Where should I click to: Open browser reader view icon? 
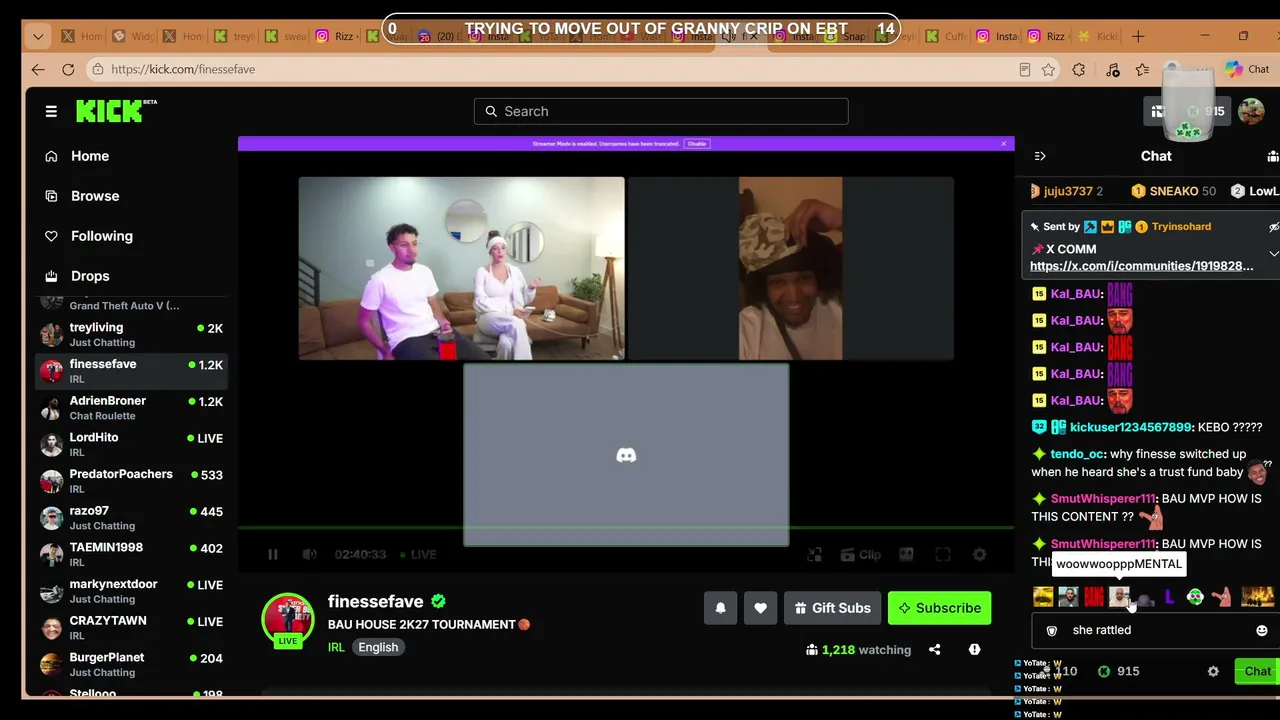pyautogui.click(x=1024, y=70)
